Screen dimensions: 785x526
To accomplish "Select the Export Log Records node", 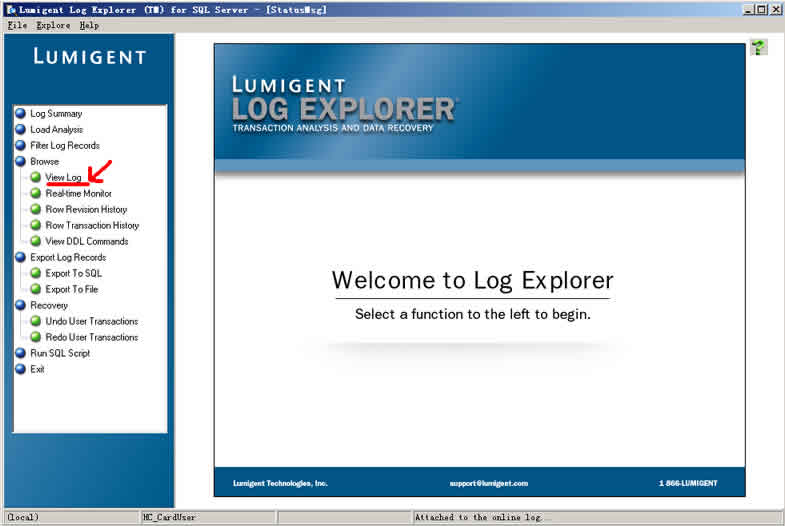I will tap(68, 257).
